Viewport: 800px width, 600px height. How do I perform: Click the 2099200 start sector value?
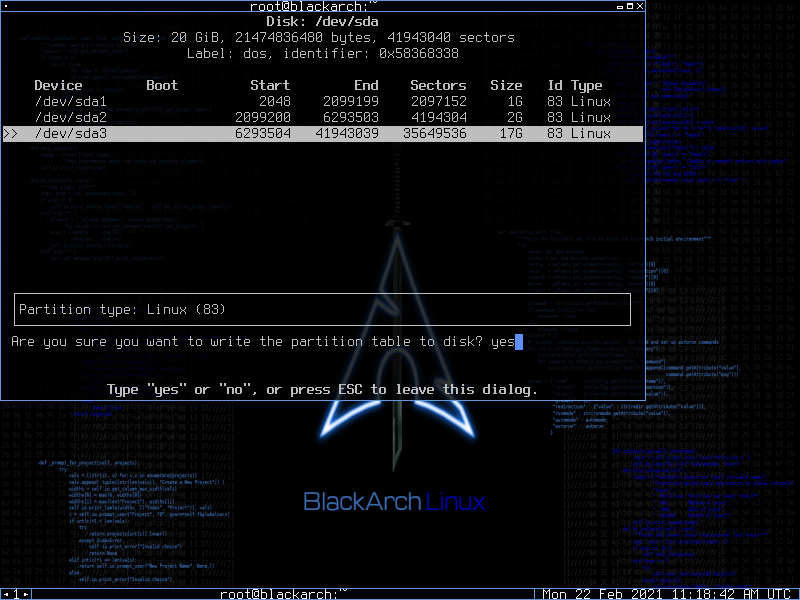click(x=263, y=117)
